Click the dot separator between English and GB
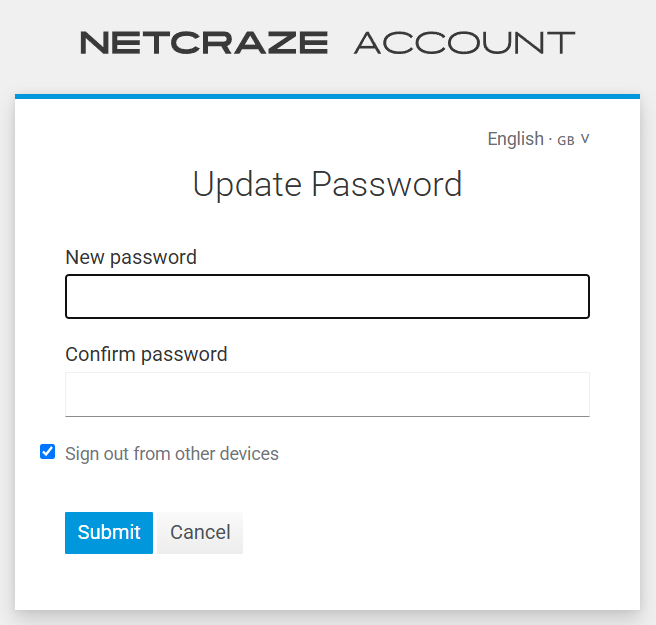The image size is (656, 625). [550, 139]
